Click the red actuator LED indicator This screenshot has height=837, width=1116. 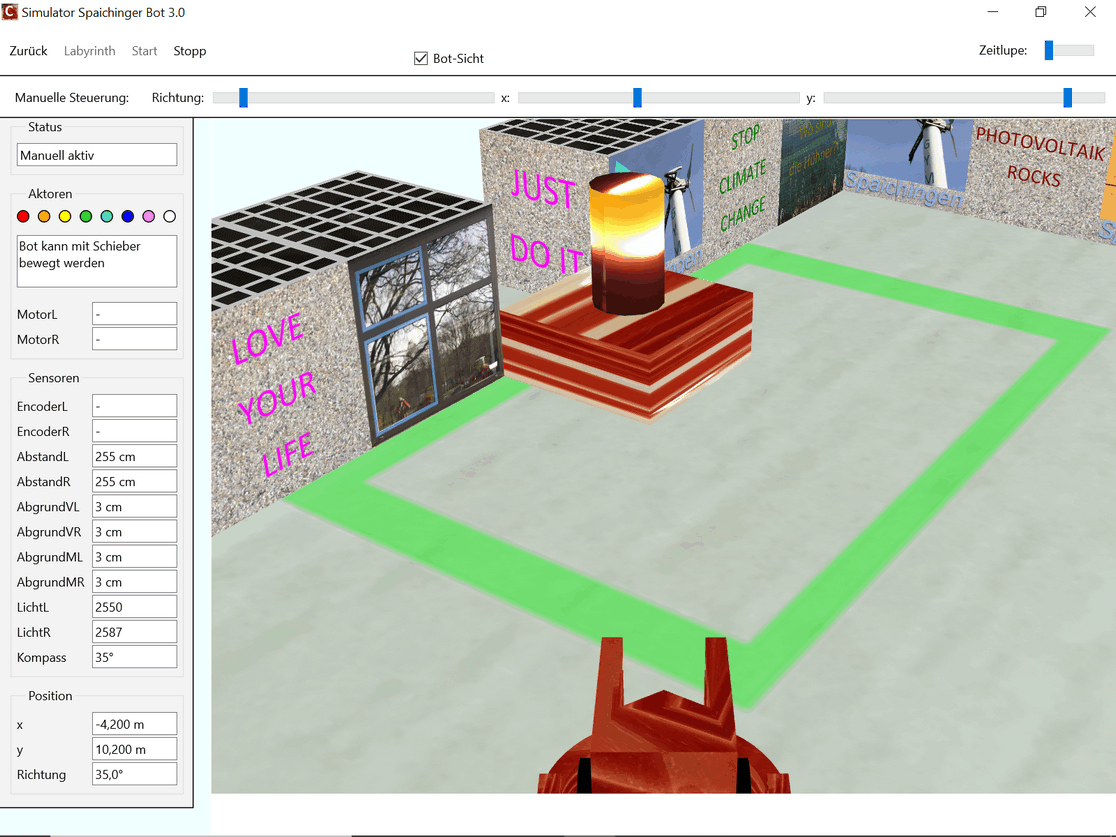tap(23, 216)
